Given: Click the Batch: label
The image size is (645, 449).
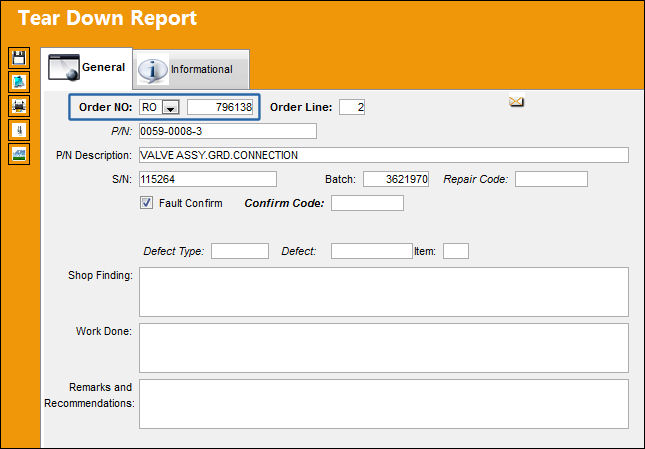Looking at the screenshot, I should point(340,180).
